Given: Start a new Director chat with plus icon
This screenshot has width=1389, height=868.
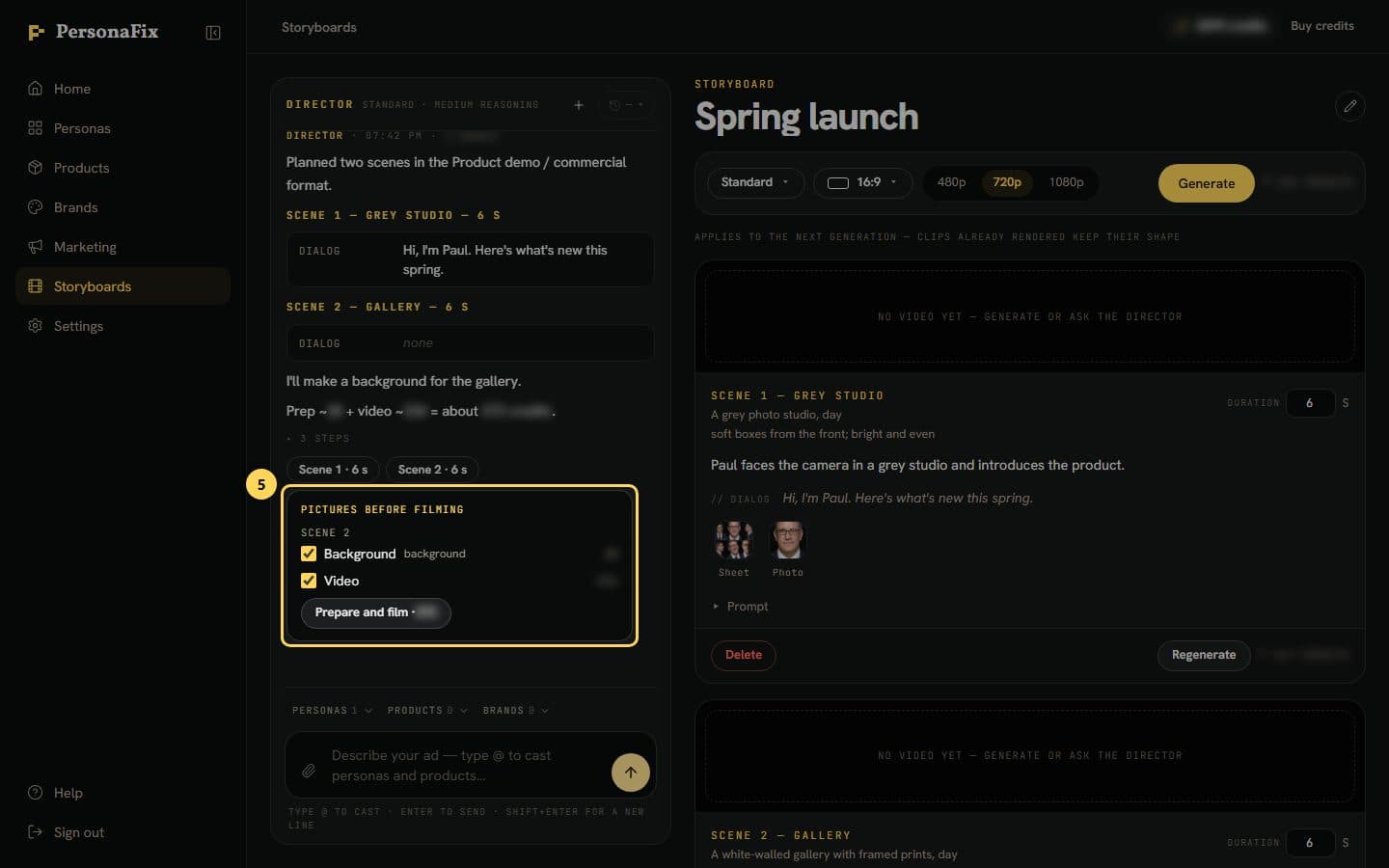Looking at the screenshot, I should 579,105.
